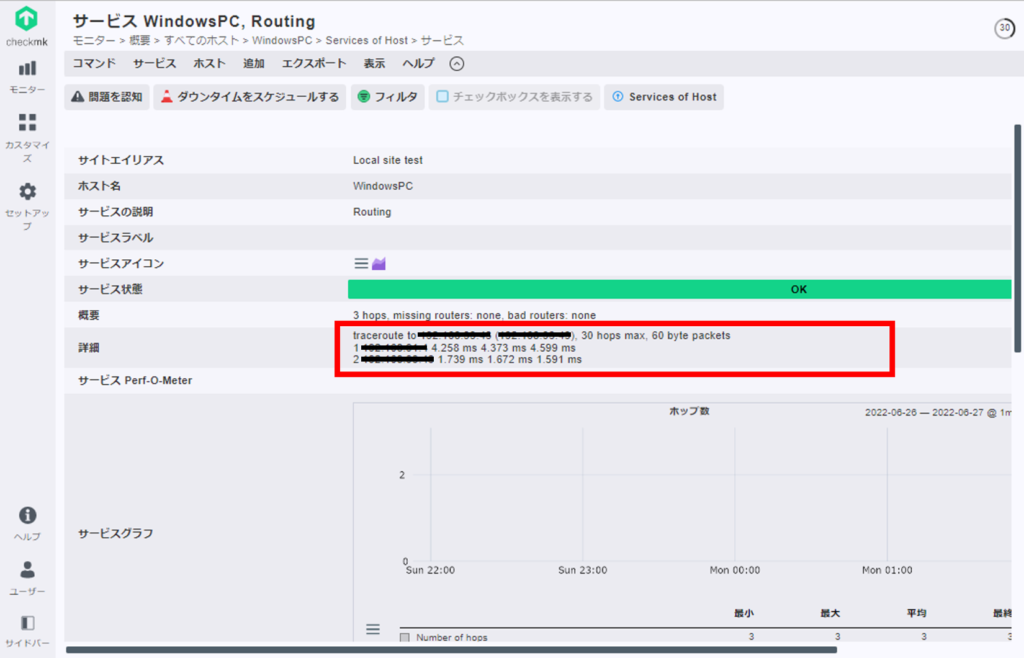The image size is (1024, 658).
Task: Toggle the Number of hops legend checkbox
Action: pyautogui.click(x=405, y=638)
